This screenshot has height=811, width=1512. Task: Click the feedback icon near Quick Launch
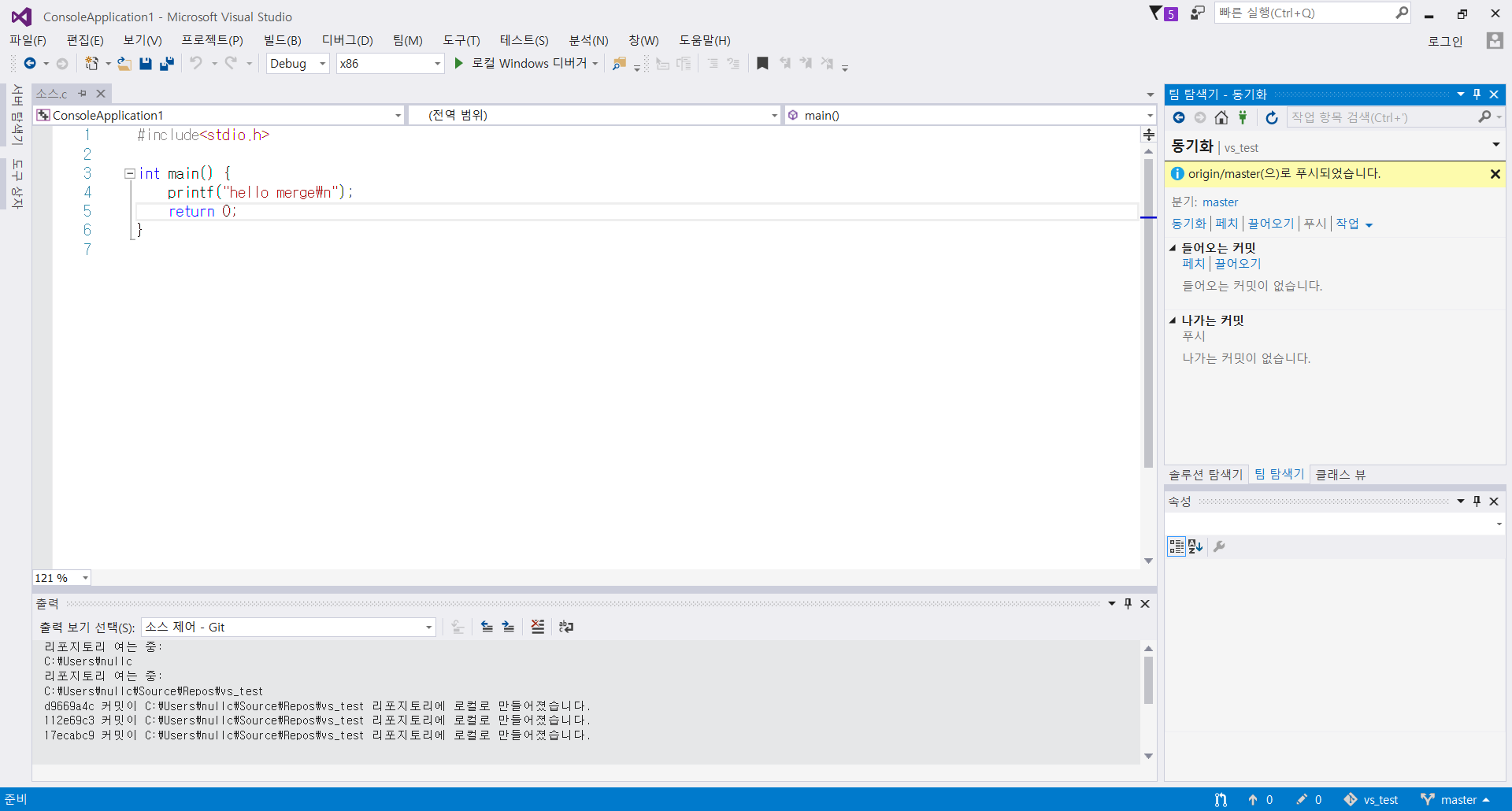(1197, 13)
